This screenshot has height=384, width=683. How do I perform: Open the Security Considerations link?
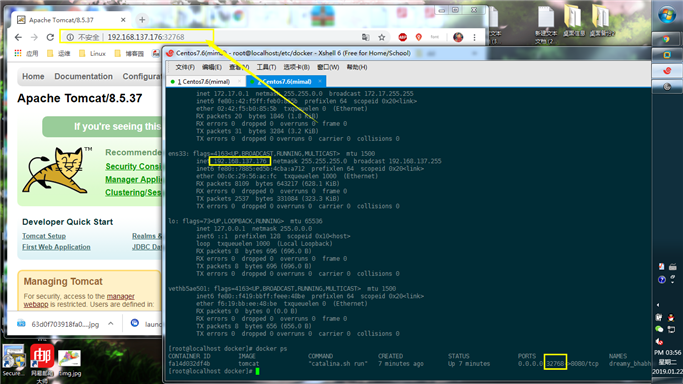click(133, 166)
